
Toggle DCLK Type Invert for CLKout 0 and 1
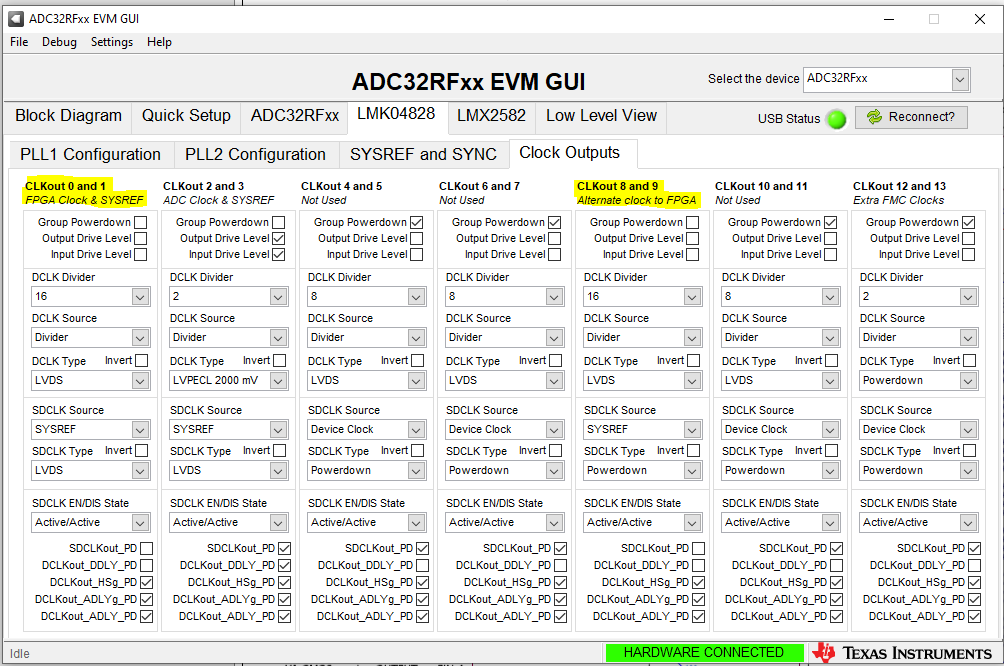point(142,361)
